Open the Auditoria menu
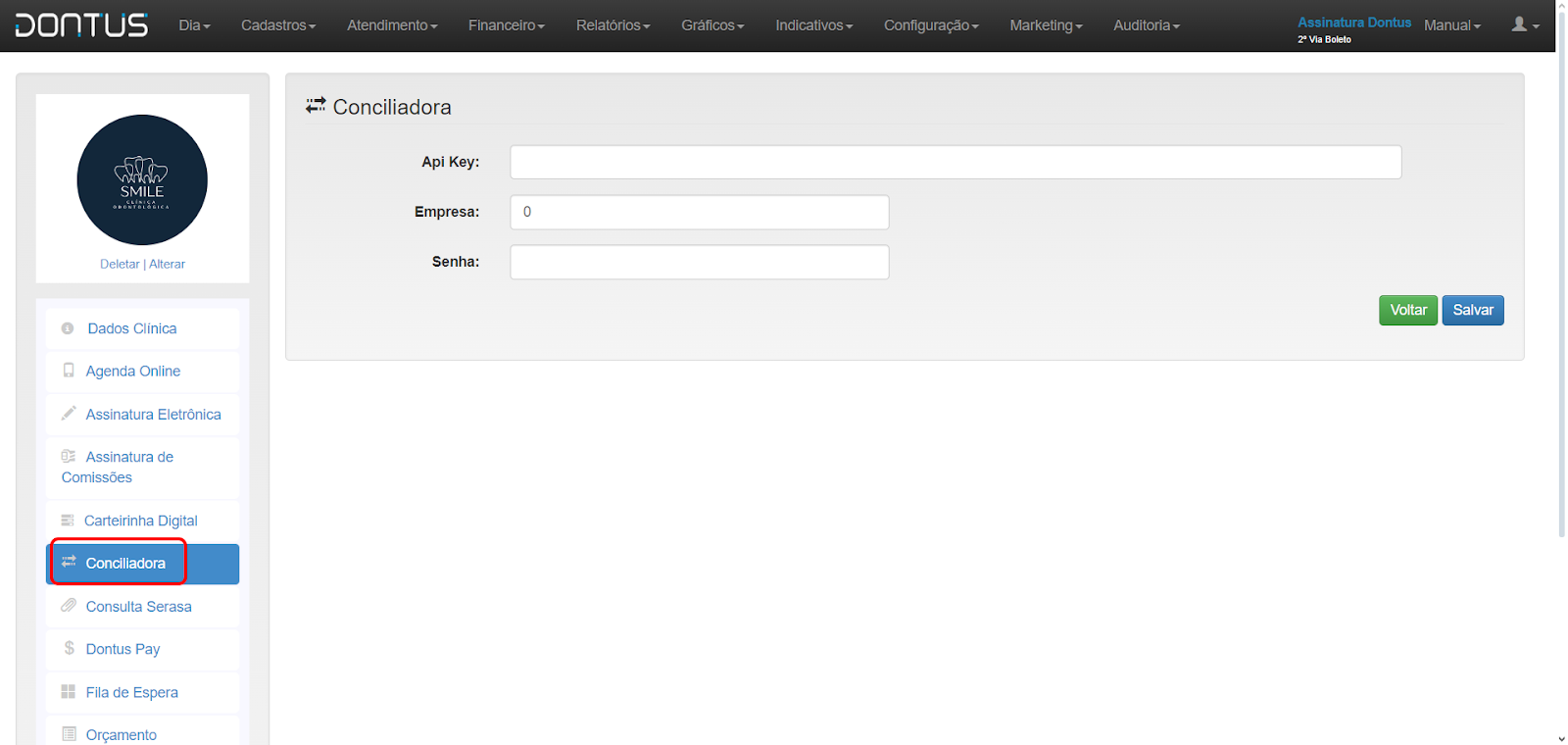The width and height of the screenshot is (1568, 745). (x=1147, y=25)
